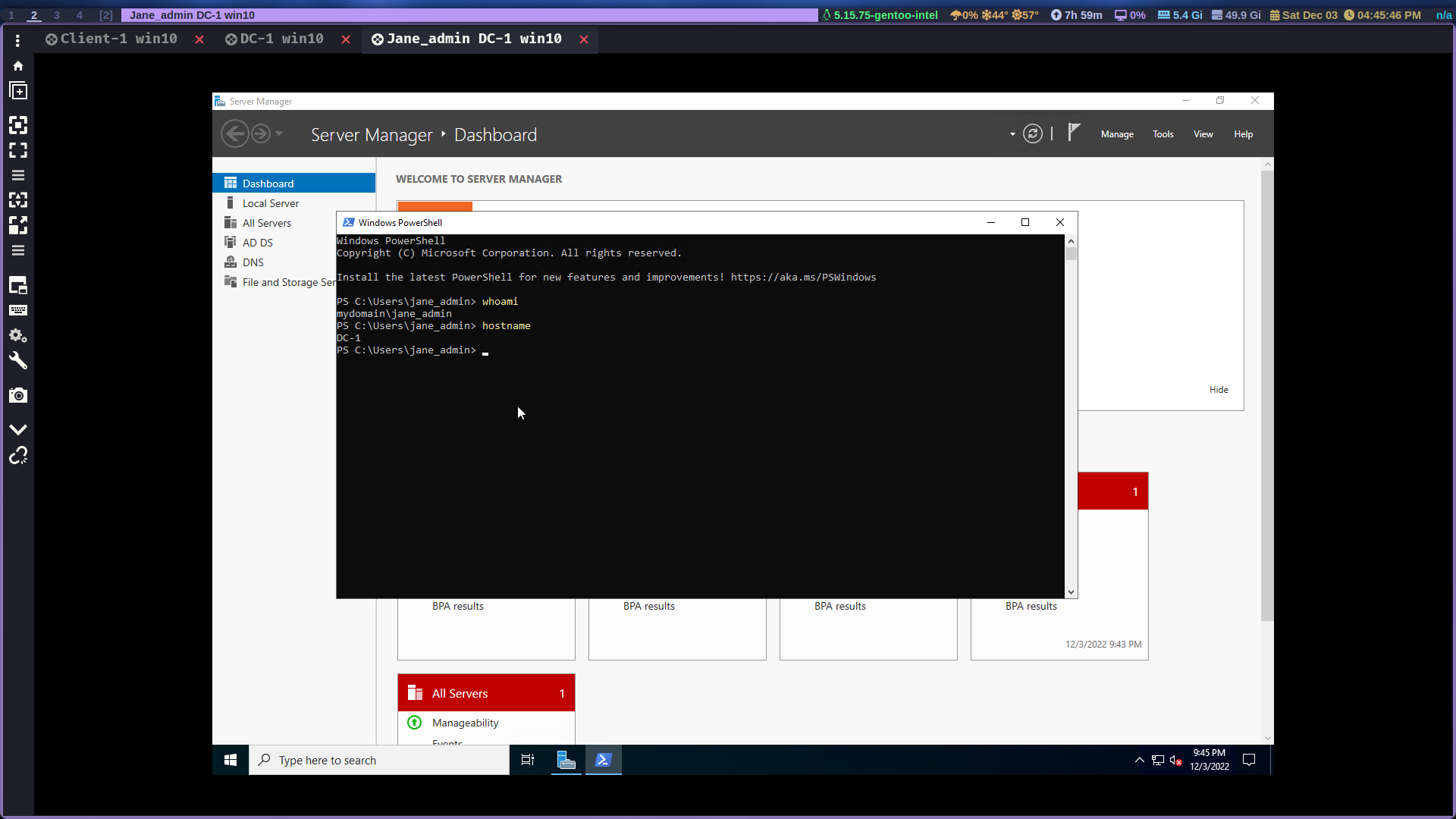Click PowerShell icon on taskbar
The image size is (1456, 819).
604,760
